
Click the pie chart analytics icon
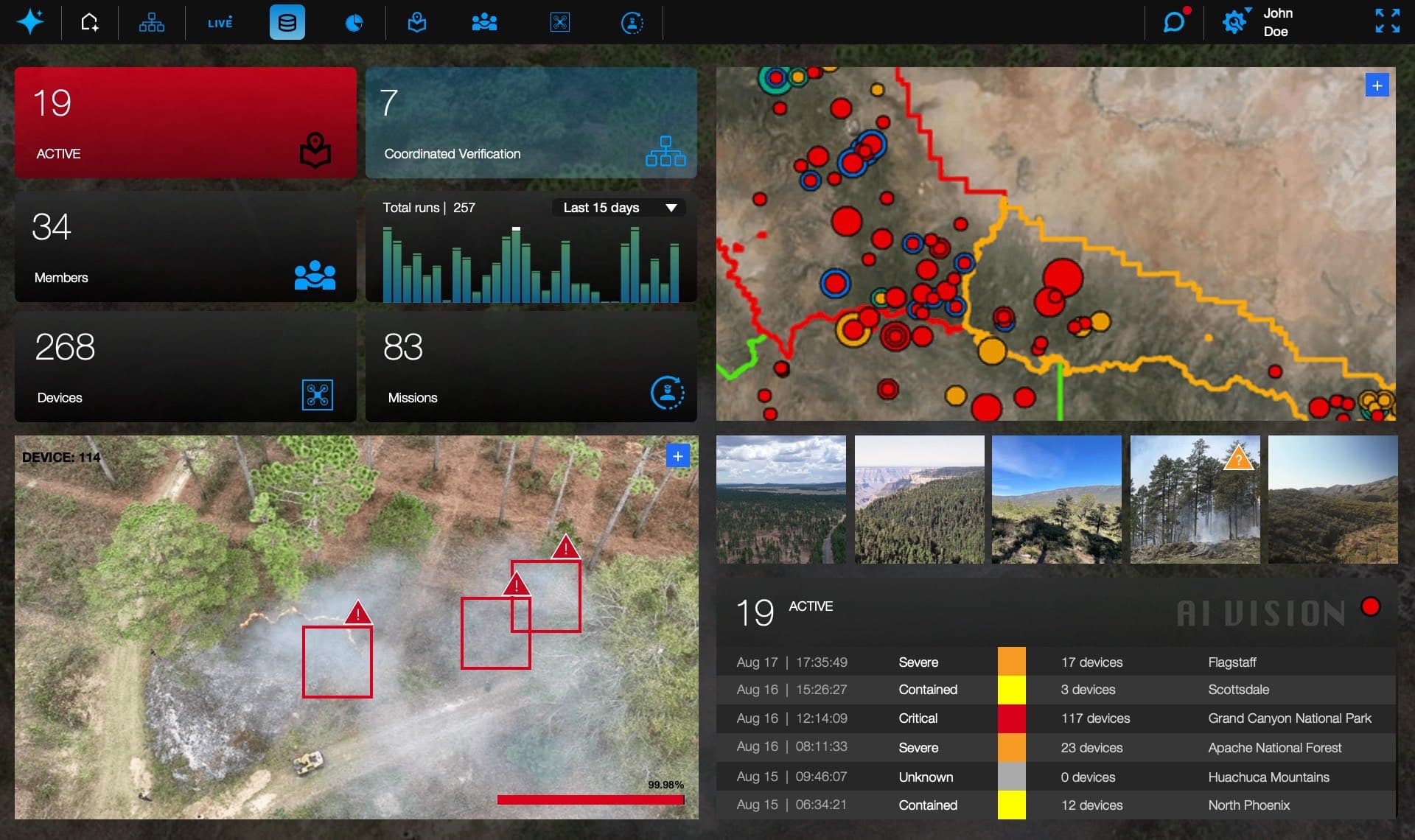pos(354,22)
